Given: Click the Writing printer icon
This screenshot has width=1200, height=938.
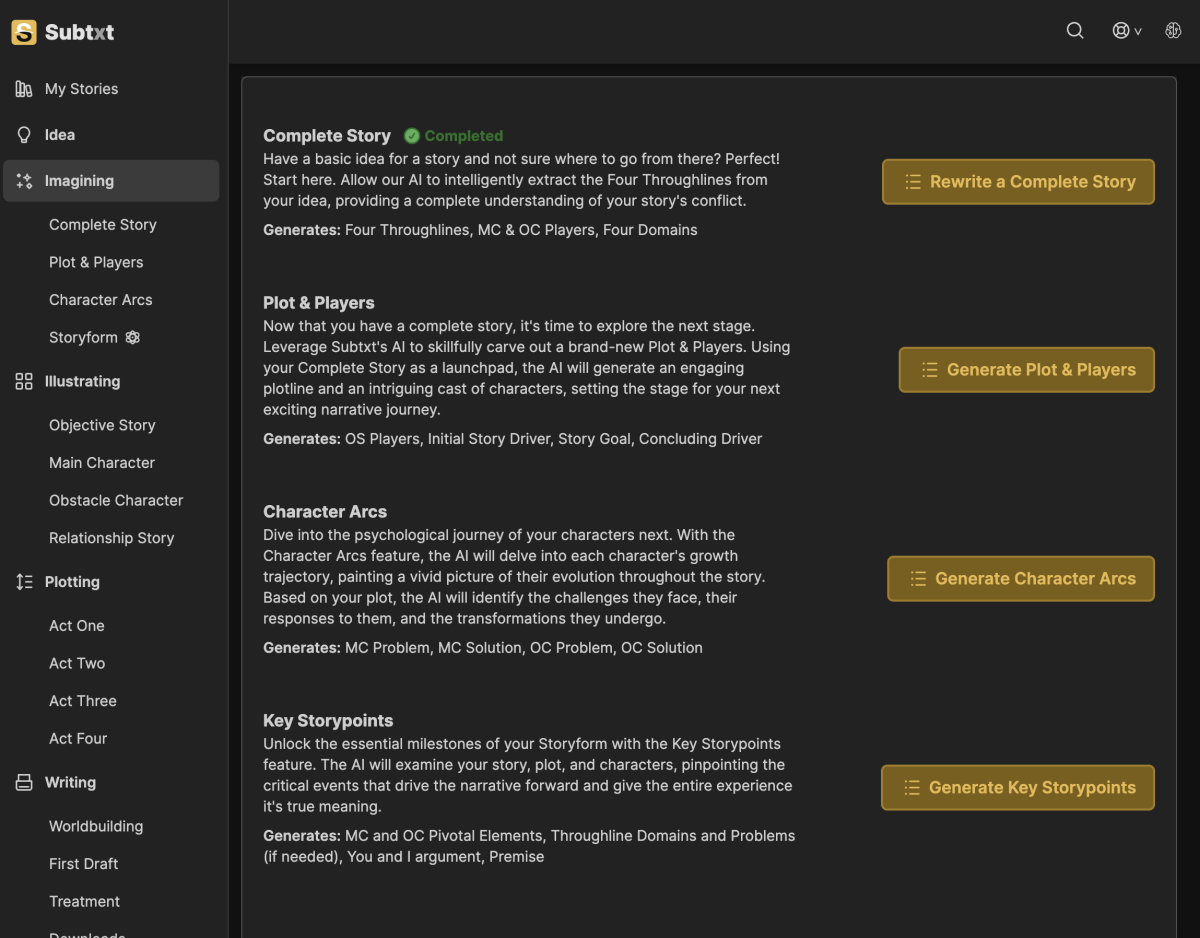Looking at the screenshot, I should 24,783.
